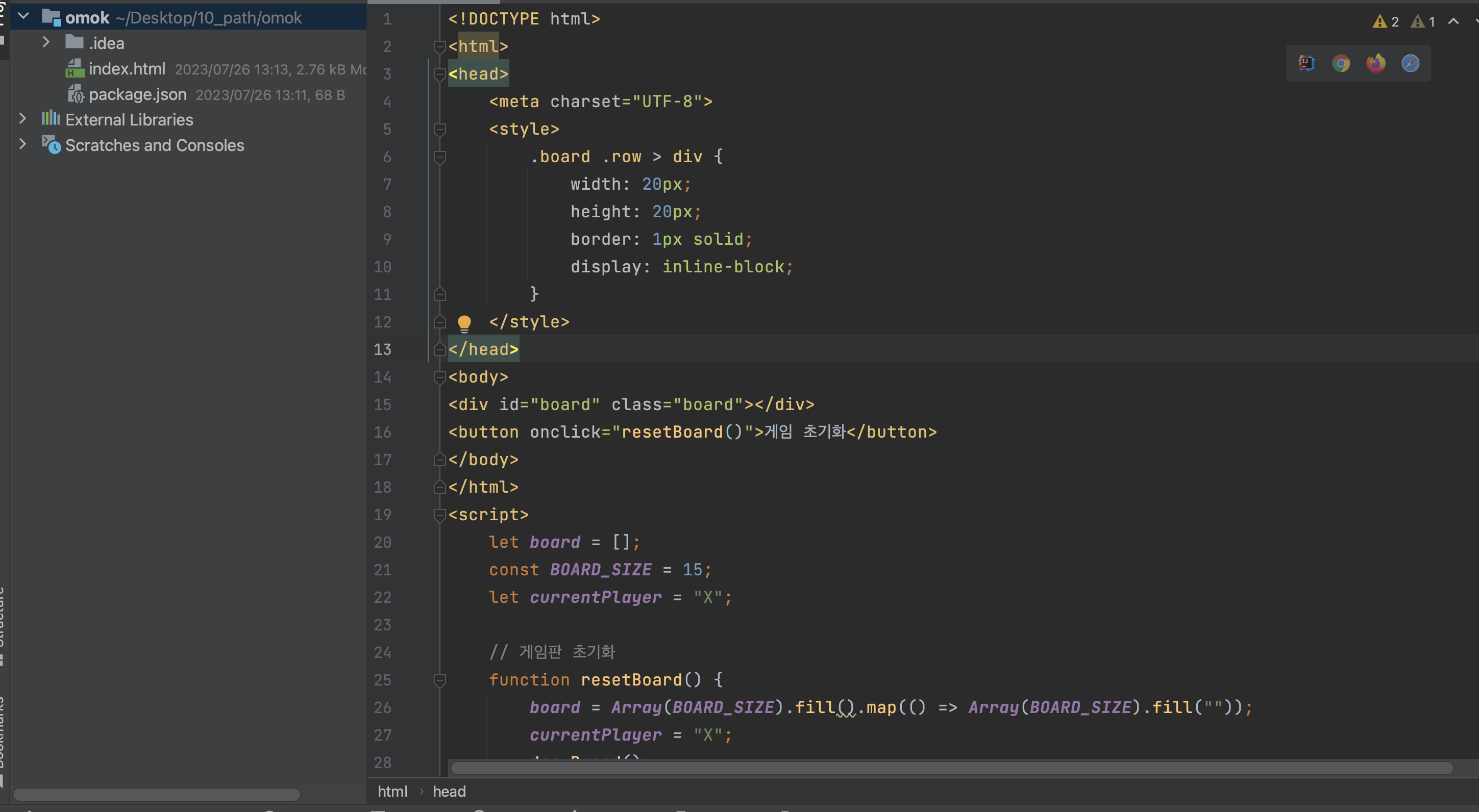Fold the resetBoard function at line 25
Image resolution: width=1479 pixels, height=812 pixels.
(x=440, y=680)
